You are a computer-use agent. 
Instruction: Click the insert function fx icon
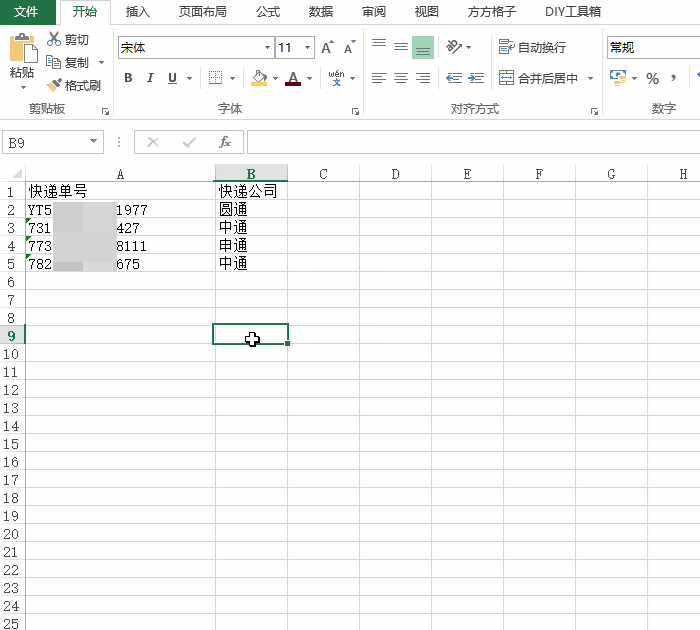(x=225, y=142)
